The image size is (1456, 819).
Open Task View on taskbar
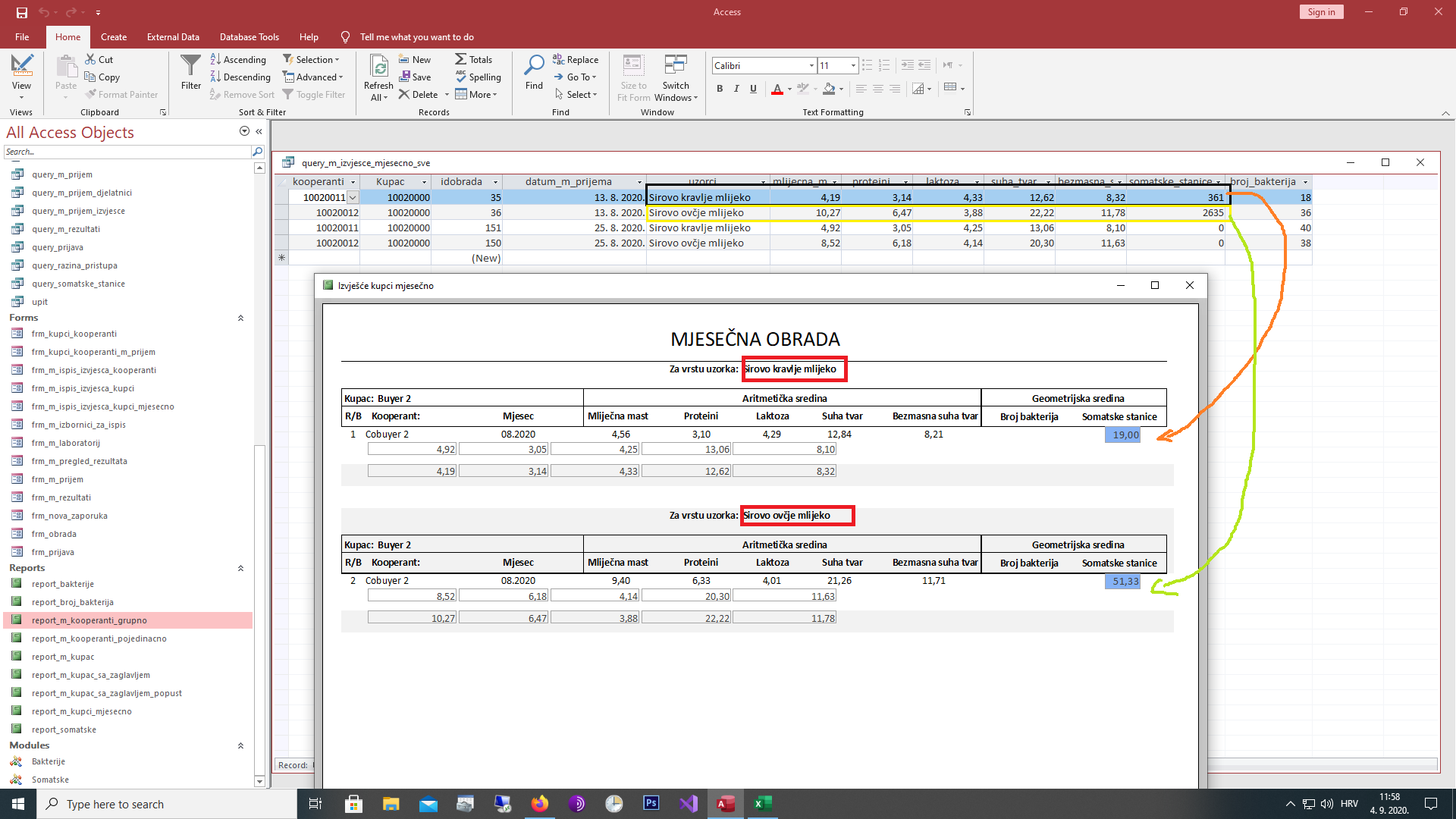pos(315,804)
